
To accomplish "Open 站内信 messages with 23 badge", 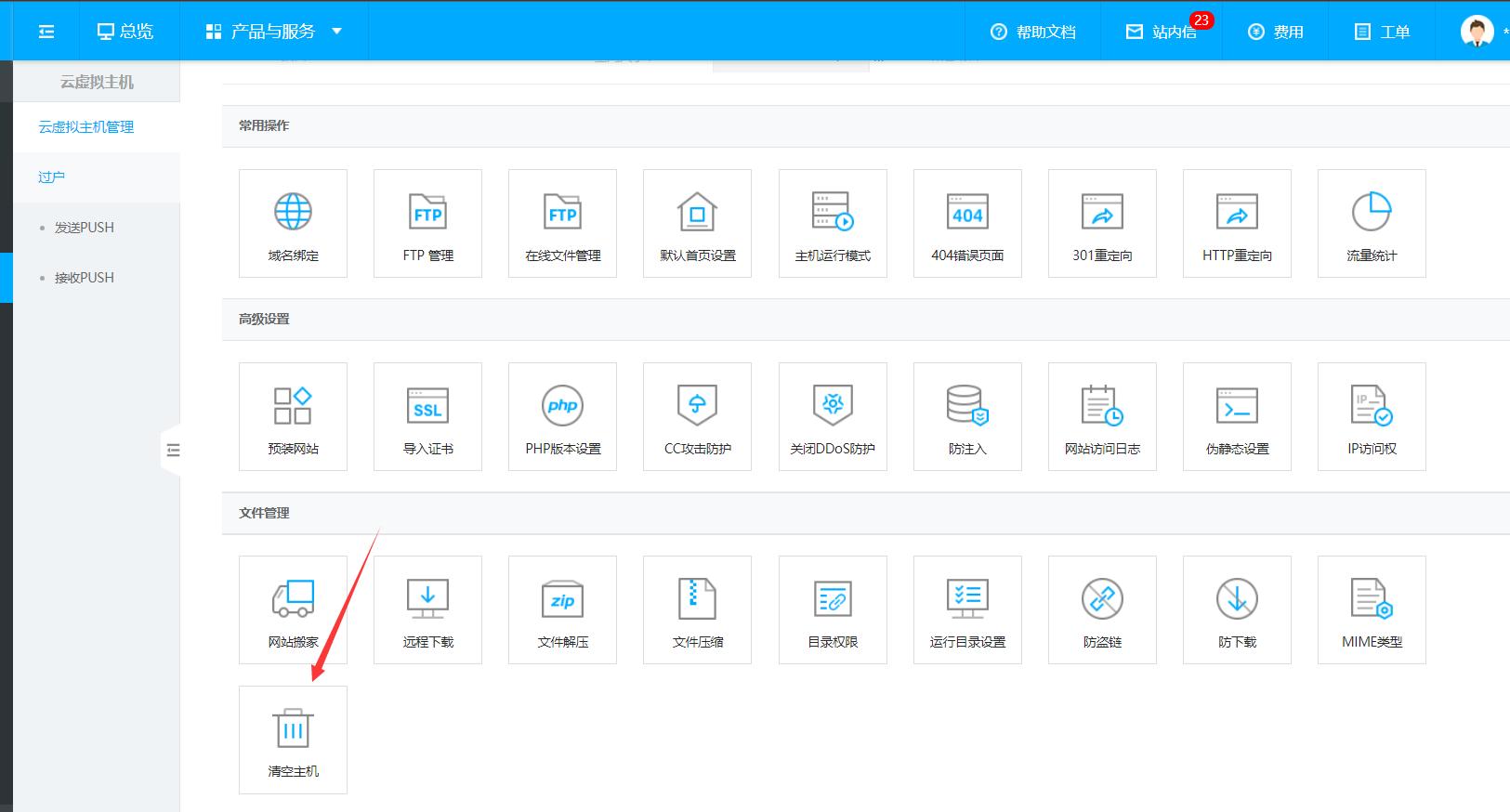I will click(x=1162, y=32).
